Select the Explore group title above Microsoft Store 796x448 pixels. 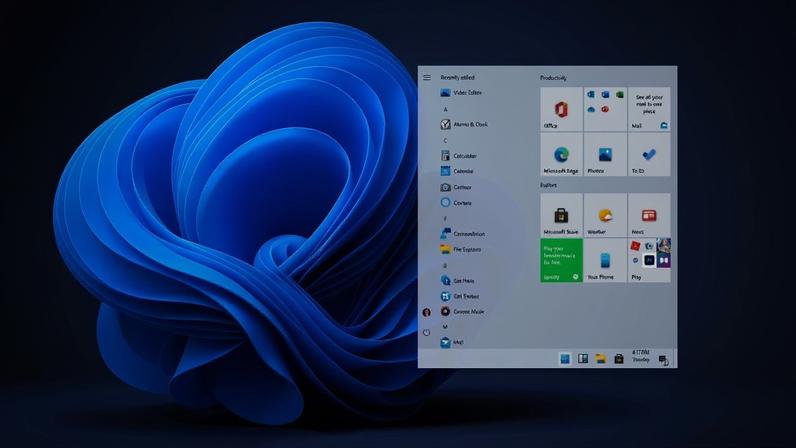[x=548, y=185]
